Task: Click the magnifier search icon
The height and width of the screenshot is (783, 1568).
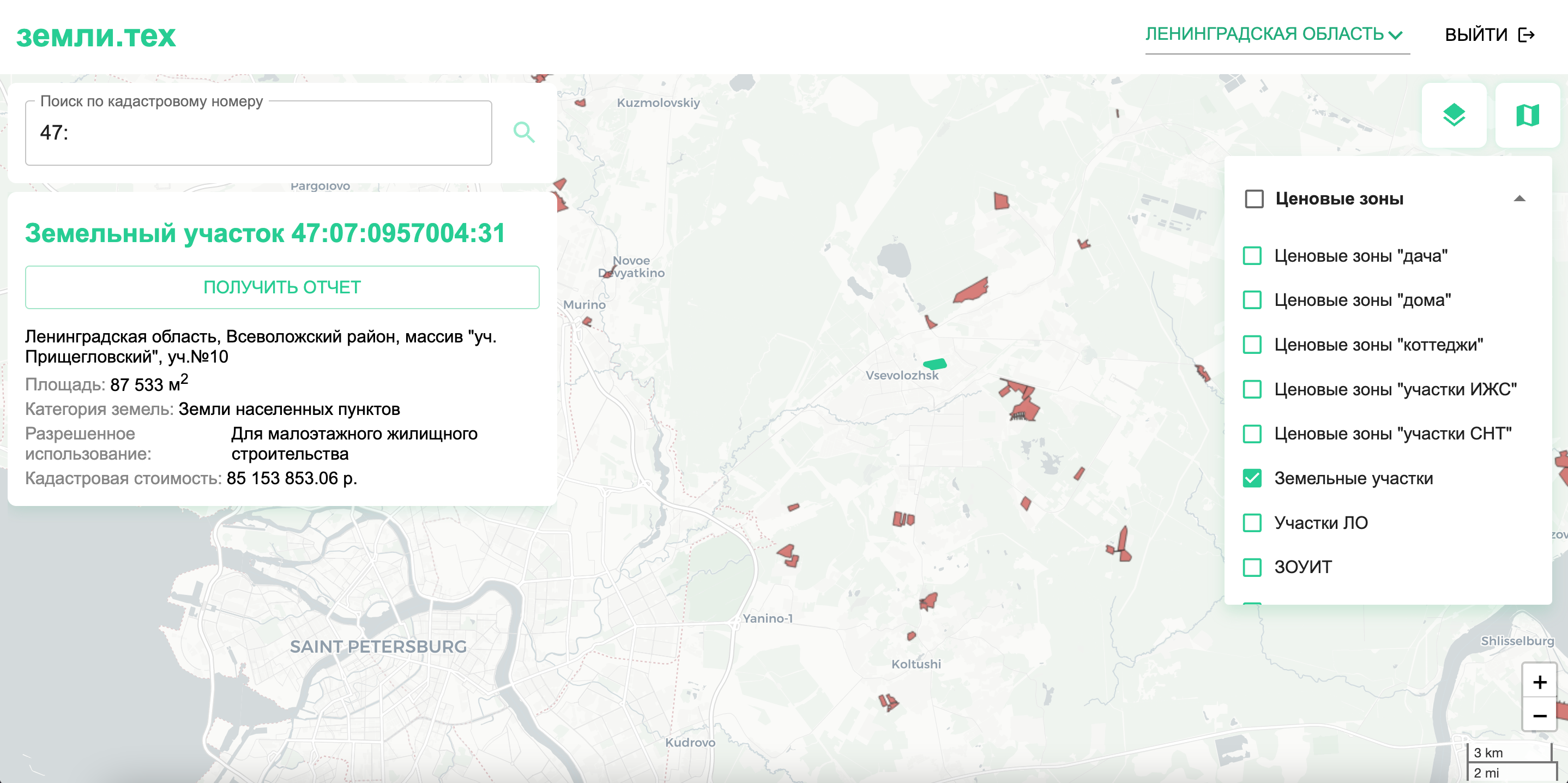Action: tap(523, 132)
